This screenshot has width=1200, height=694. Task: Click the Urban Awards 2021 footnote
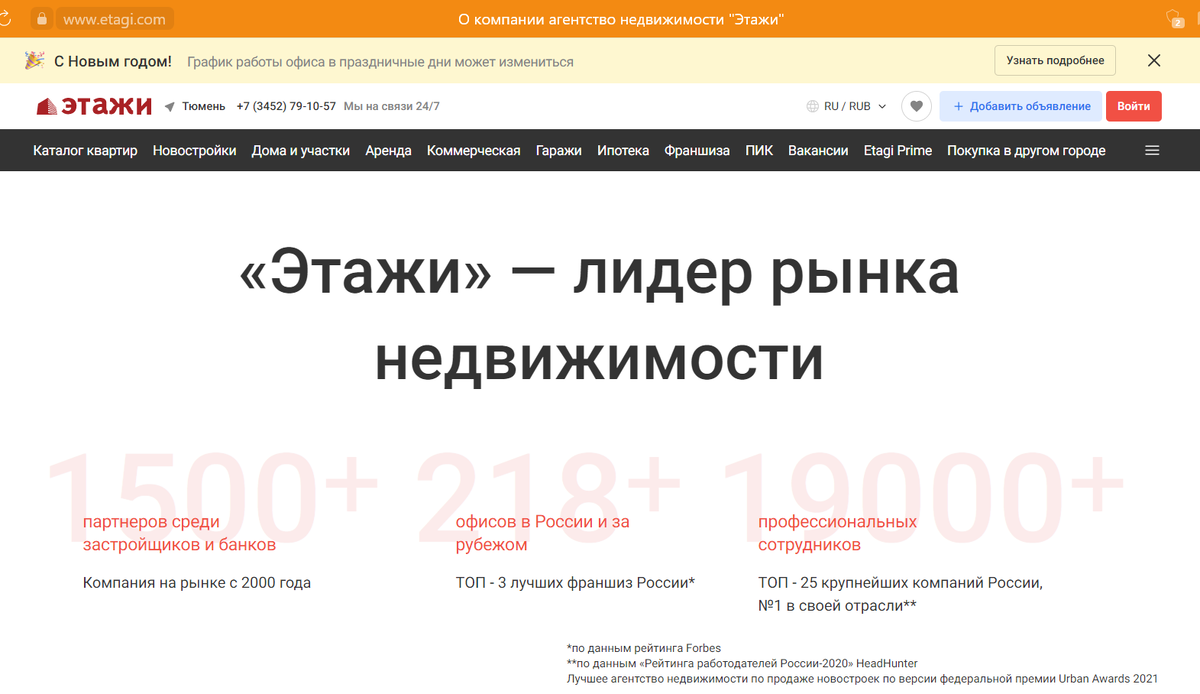(x=862, y=679)
